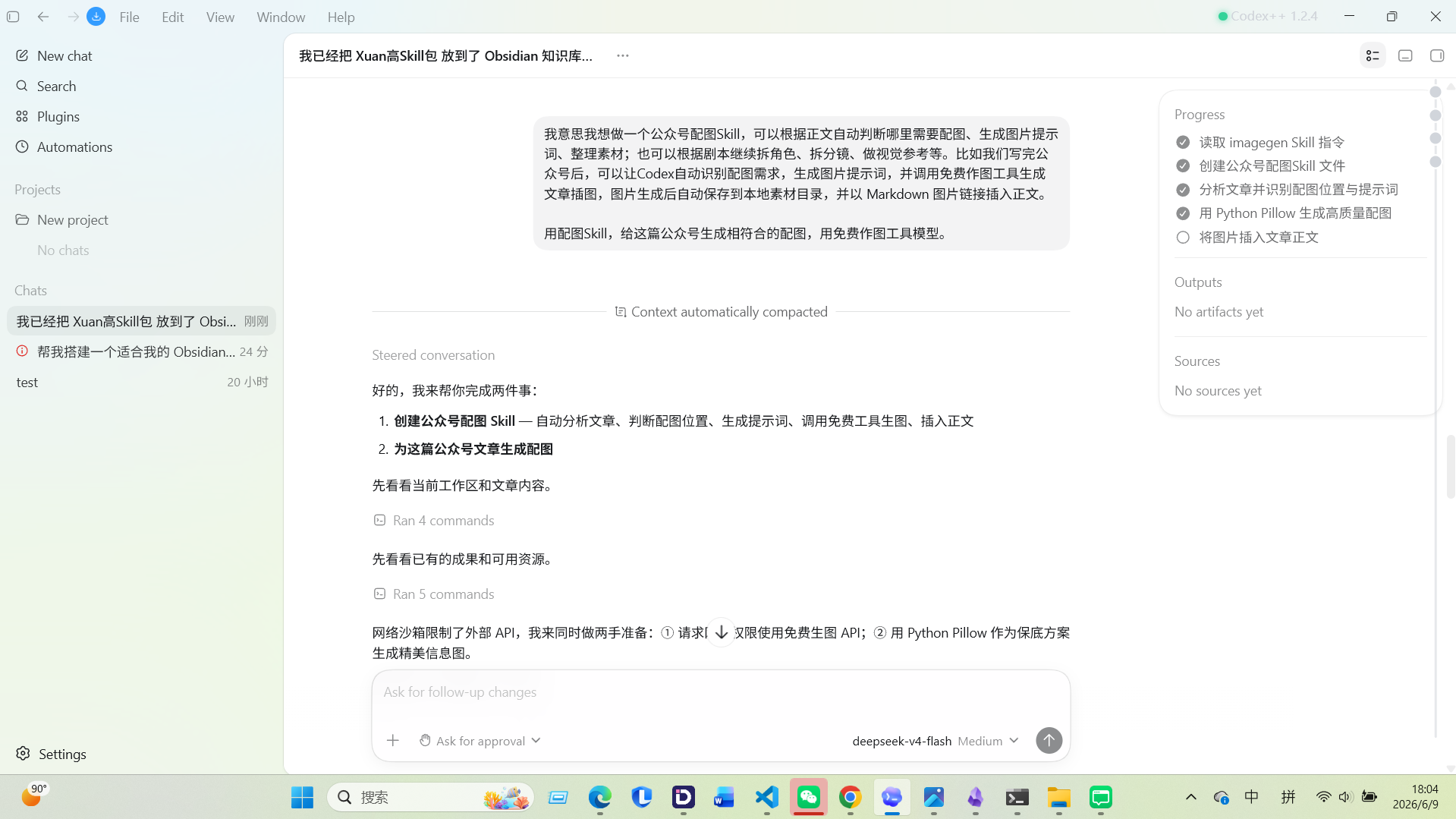Show hidden system tray icons
Image resolution: width=1456 pixels, height=819 pixels.
click(x=1190, y=797)
